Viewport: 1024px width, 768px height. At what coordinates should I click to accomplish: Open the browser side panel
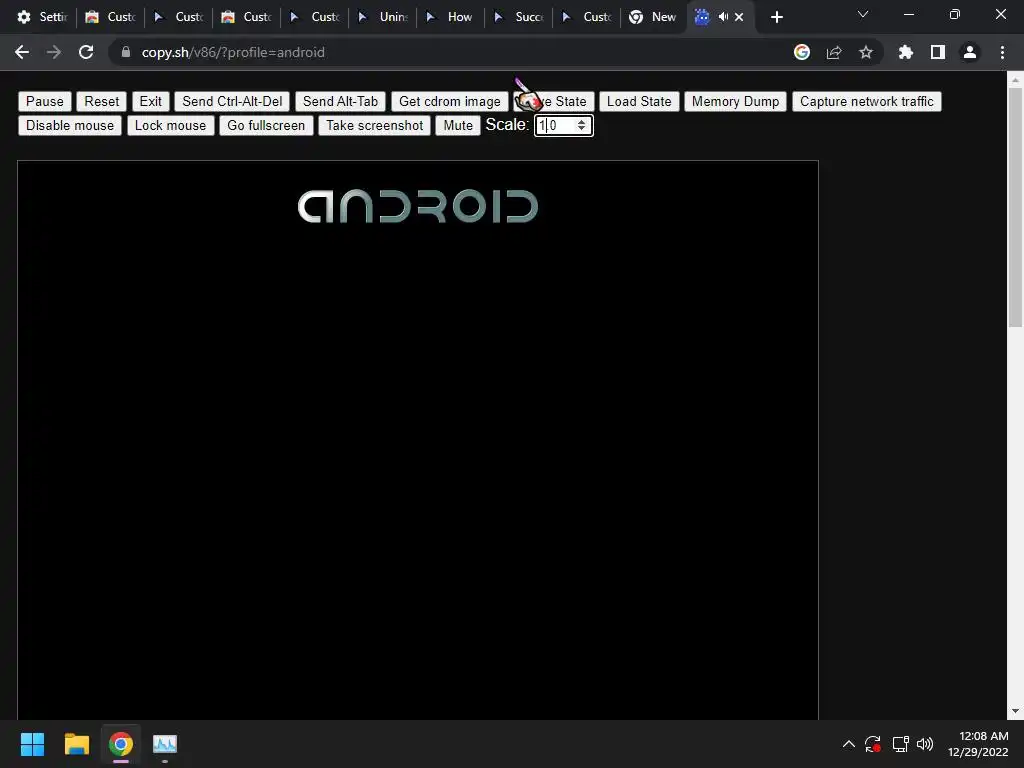[x=938, y=52]
